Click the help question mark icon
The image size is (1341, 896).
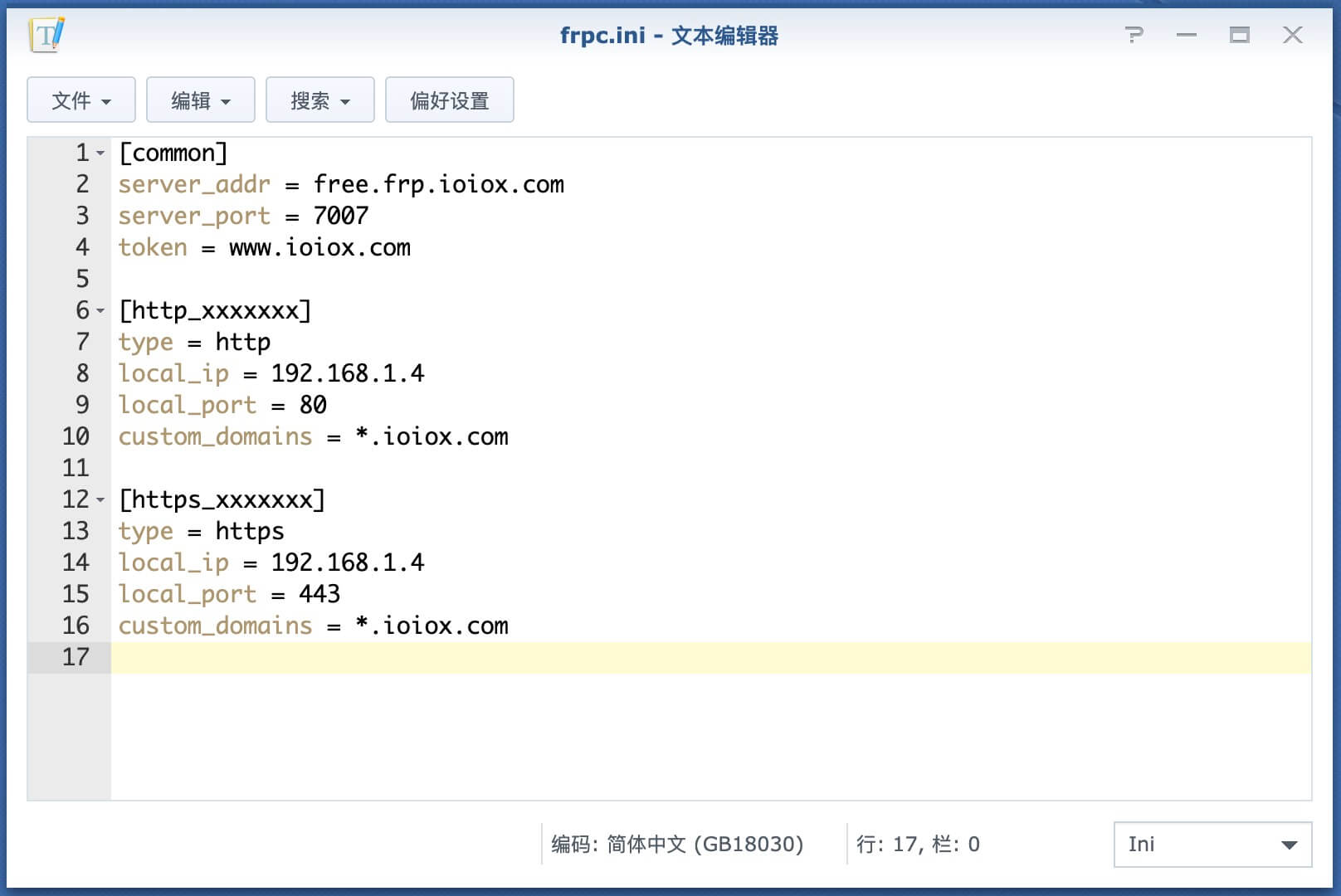pos(1134,35)
